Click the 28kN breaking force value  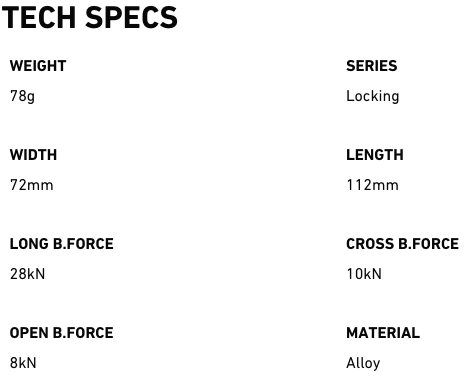[27, 274]
